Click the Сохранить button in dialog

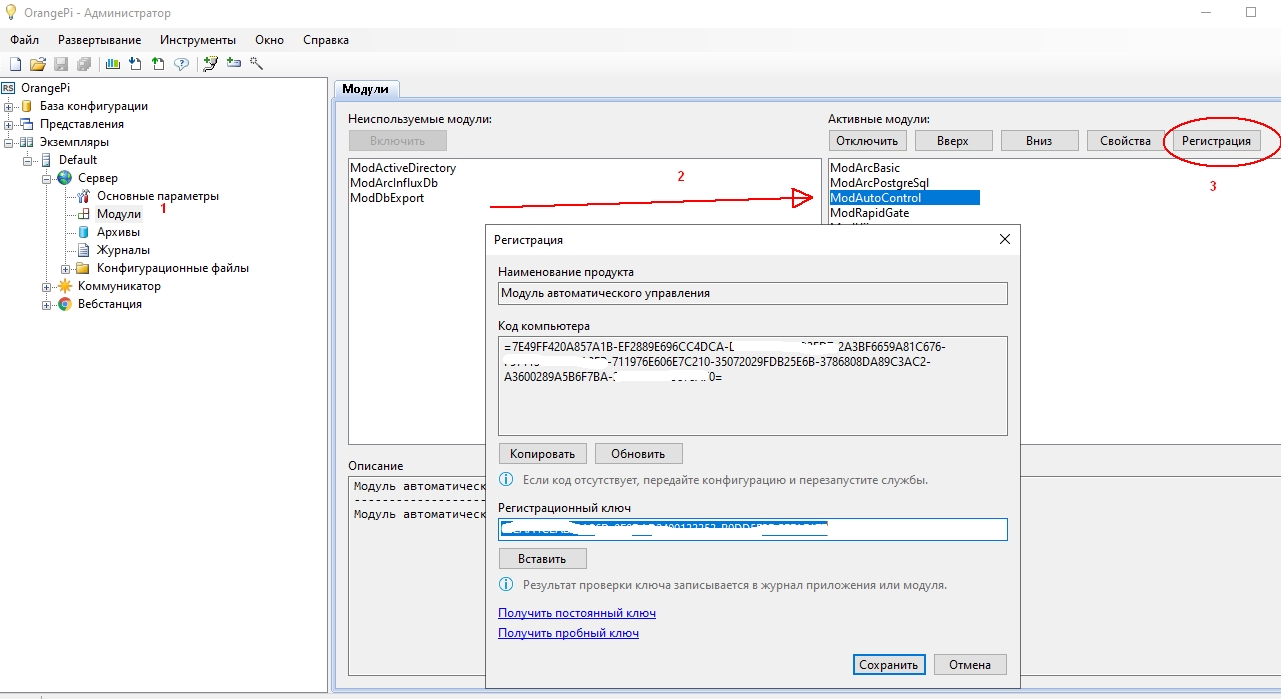pos(889,665)
